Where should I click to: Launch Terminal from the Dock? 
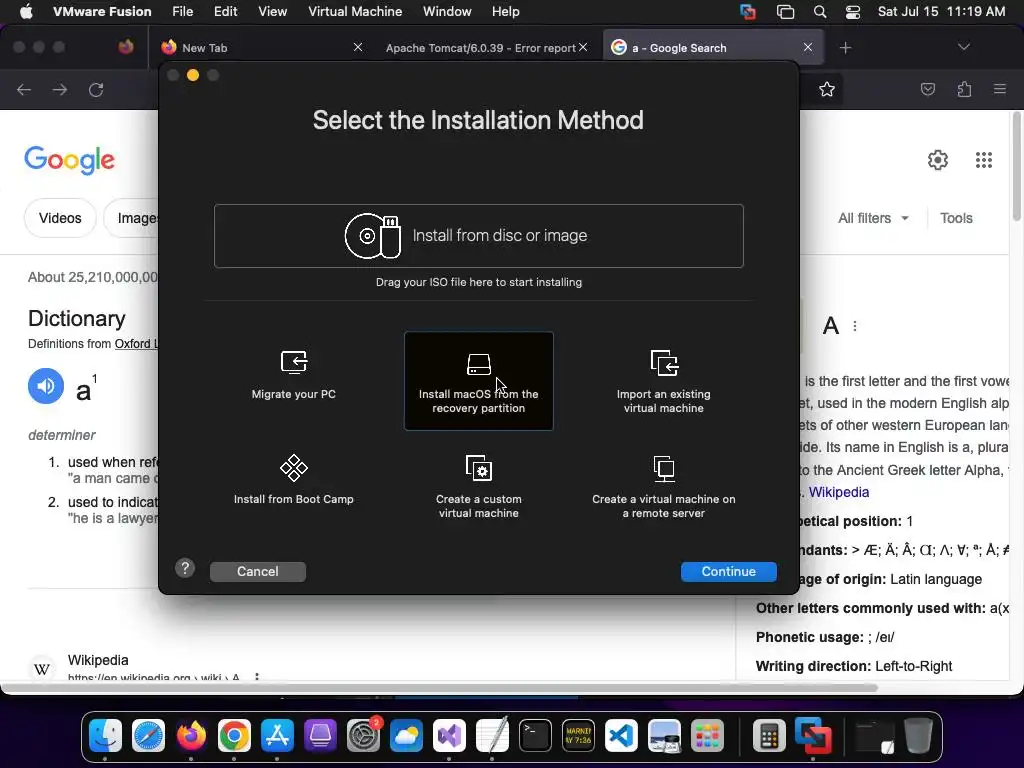click(536, 736)
